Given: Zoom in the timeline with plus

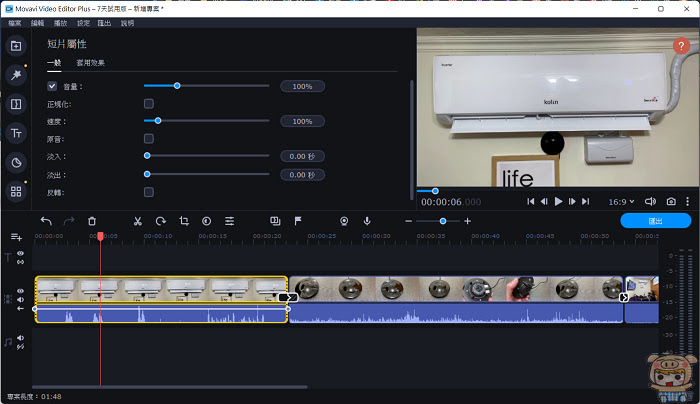Looking at the screenshot, I should [x=467, y=221].
